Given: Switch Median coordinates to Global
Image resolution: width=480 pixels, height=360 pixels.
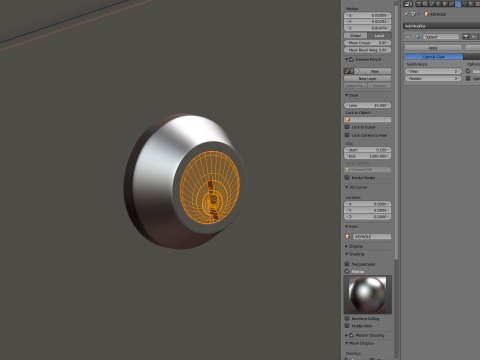Looking at the screenshot, I should click(356, 36).
